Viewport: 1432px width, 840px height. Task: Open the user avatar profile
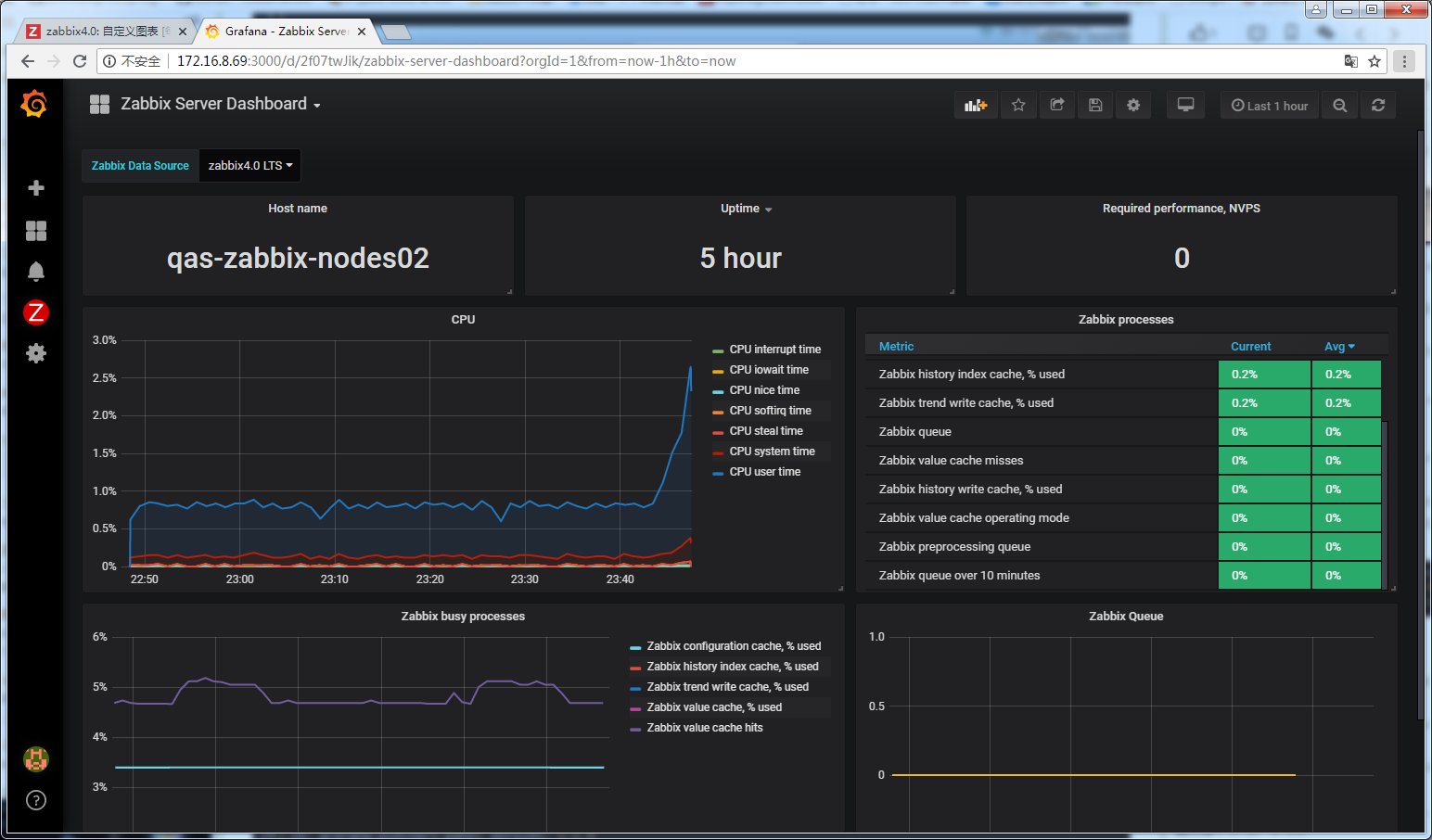click(x=36, y=759)
